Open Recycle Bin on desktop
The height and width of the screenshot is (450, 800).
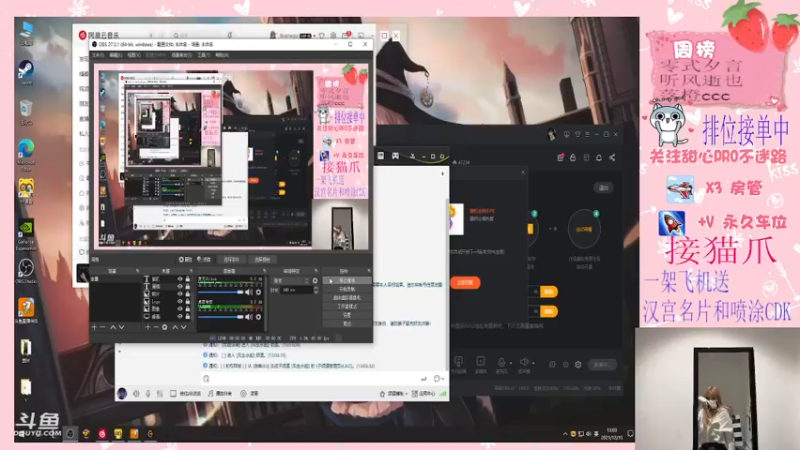26,111
